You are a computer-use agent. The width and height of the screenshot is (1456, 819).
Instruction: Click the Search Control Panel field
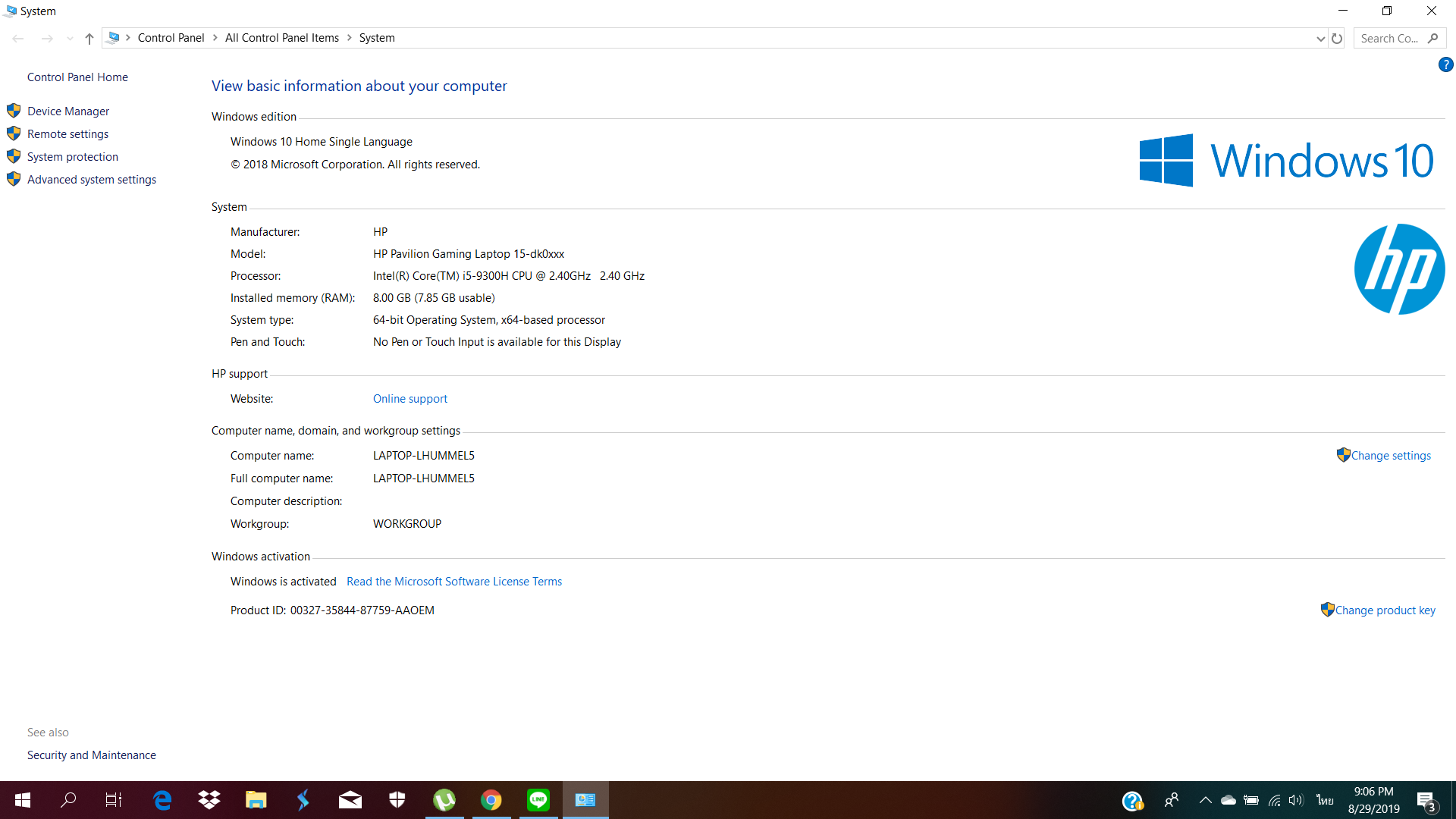[1389, 39]
